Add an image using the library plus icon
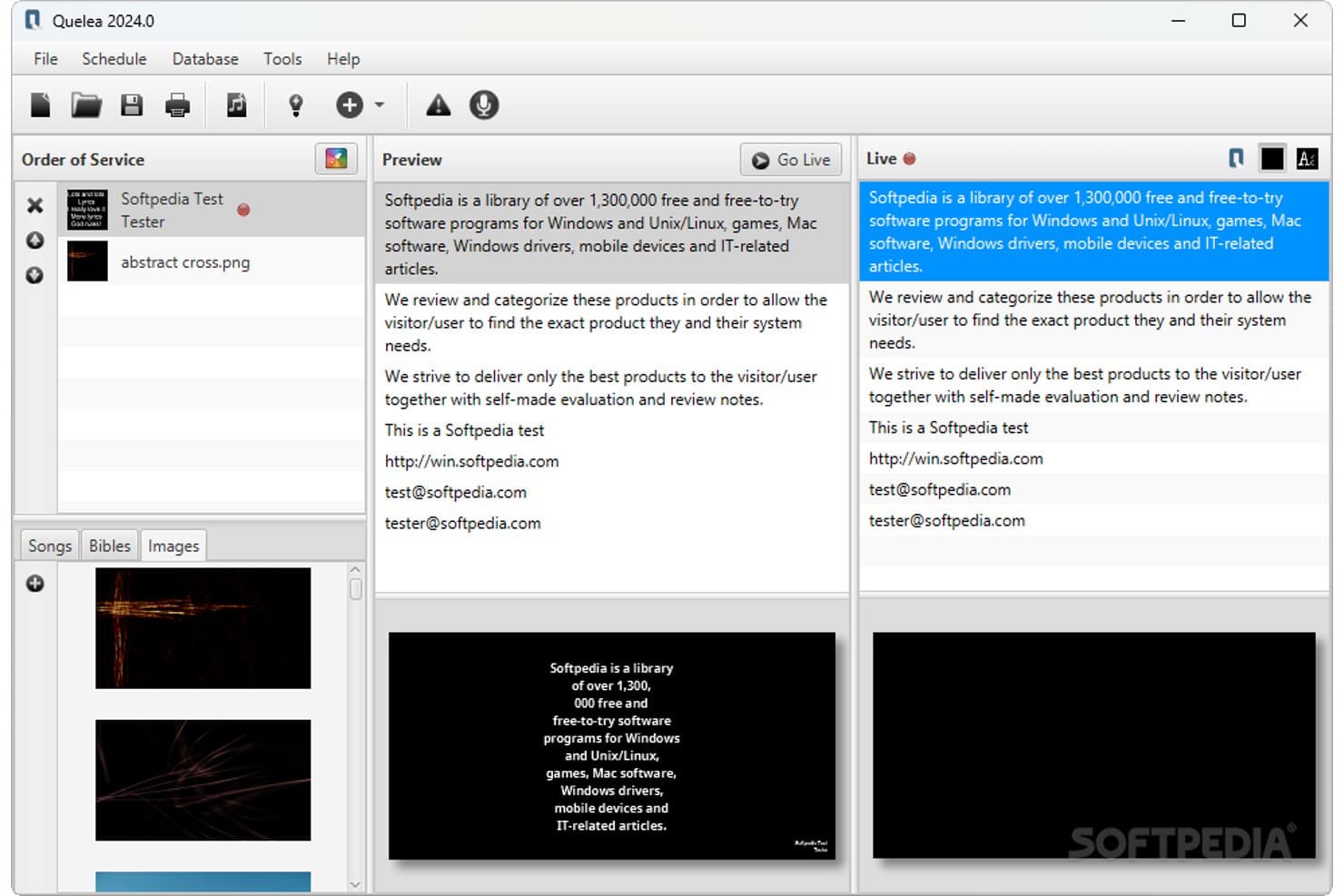Image resolution: width=1344 pixels, height=896 pixels. (35, 584)
